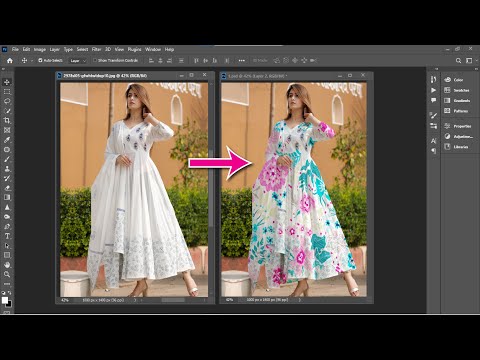Screen dimensions: 480x360
Task: Select the Magic Wand selection tool
Action: (x=7, y=111)
